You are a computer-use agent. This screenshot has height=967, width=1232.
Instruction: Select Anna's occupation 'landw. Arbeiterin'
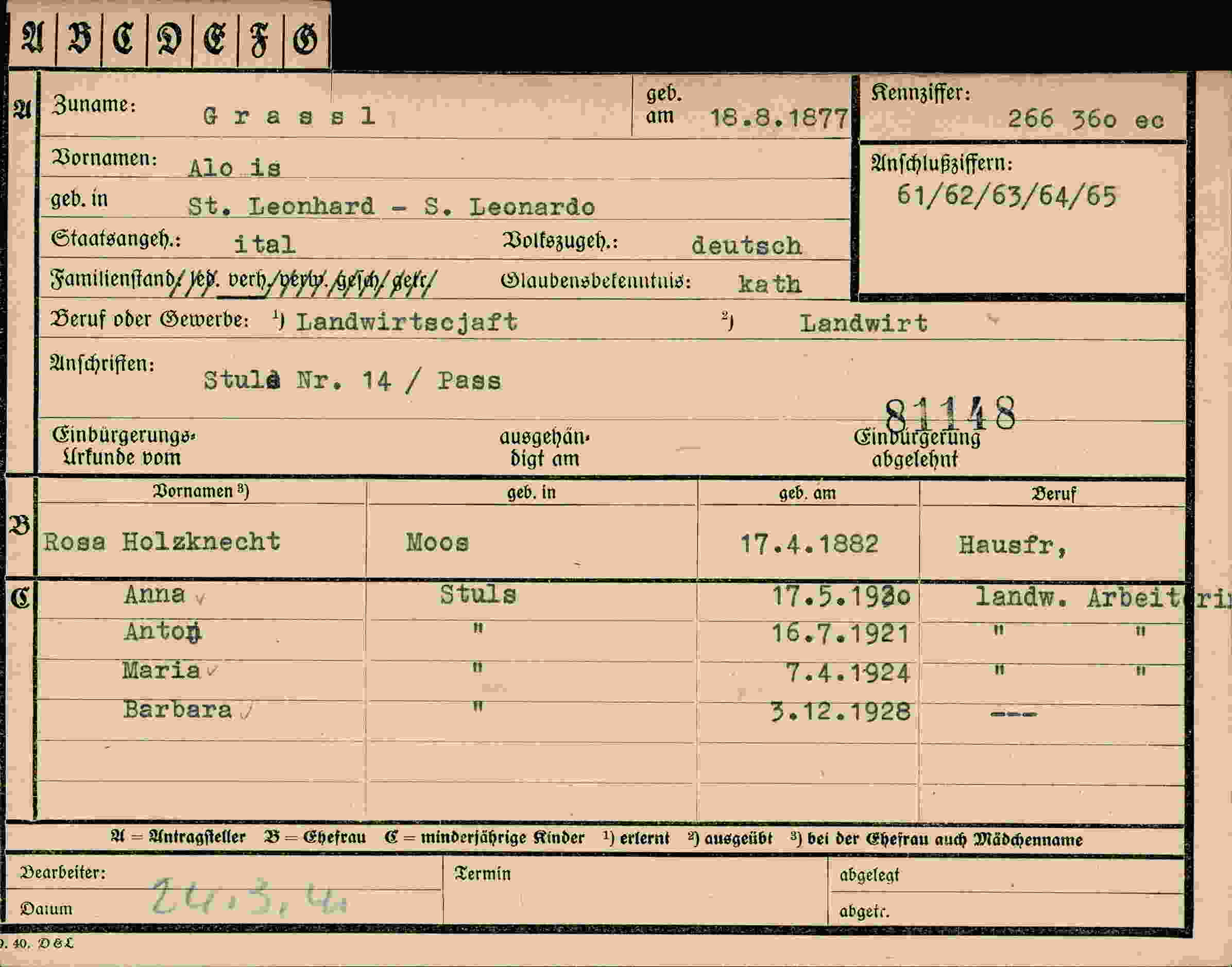pos(1103,598)
